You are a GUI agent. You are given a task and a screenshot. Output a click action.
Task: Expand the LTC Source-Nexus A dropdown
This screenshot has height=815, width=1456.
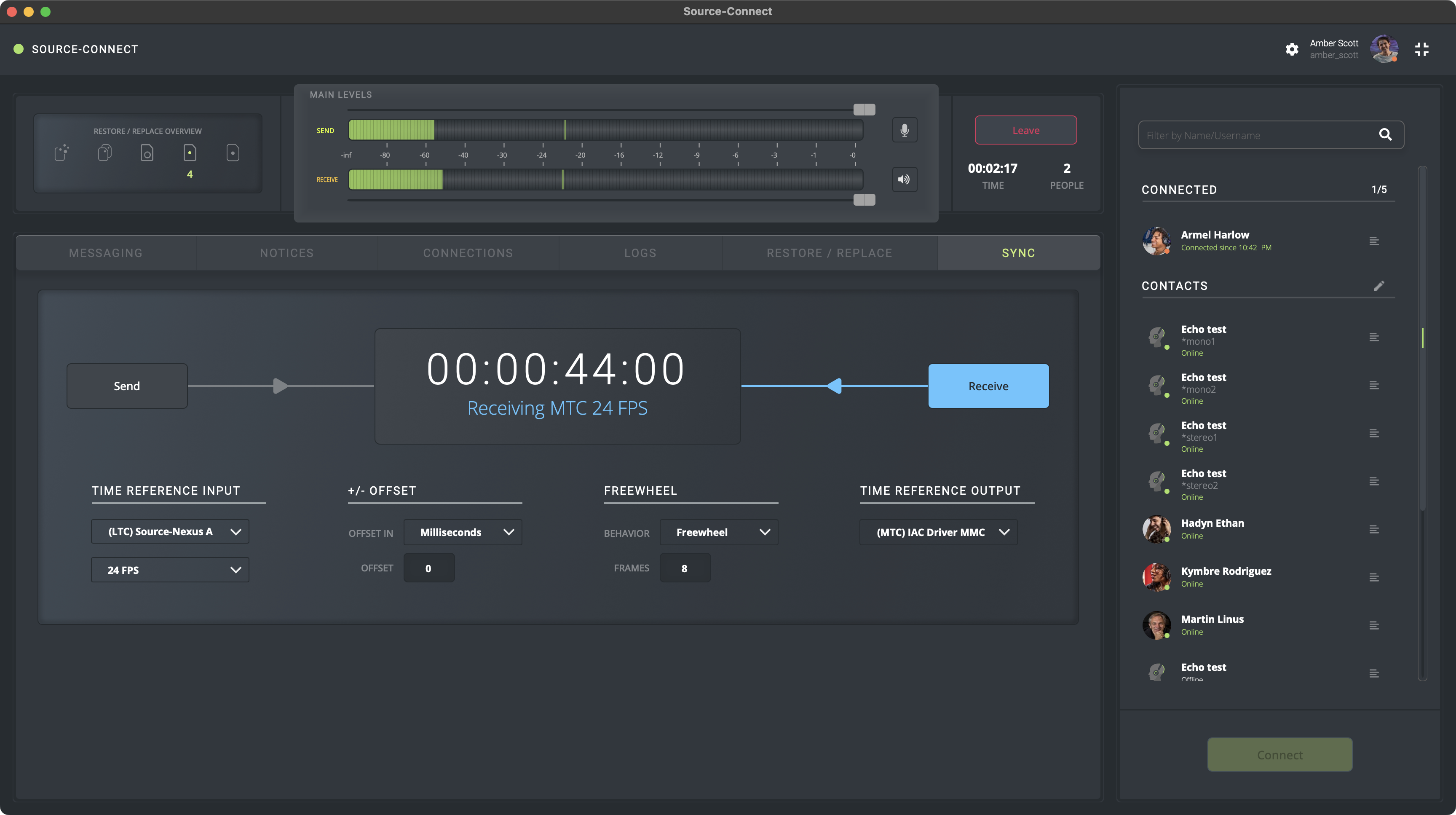click(169, 532)
